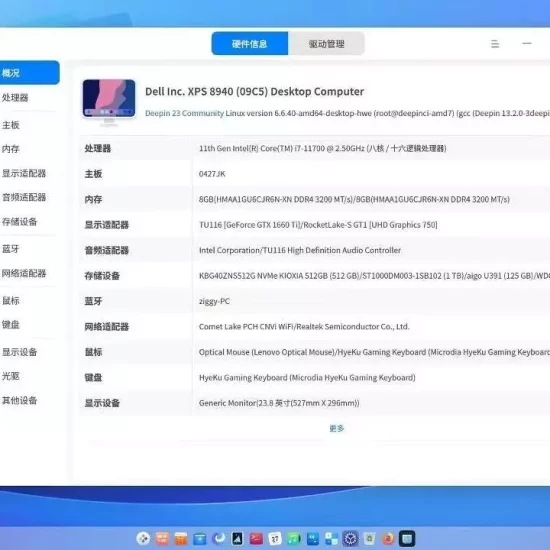The height and width of the screenshot is (550, 550).
Task: Switch to the 硬件信息 tab
Action: point(250,43)
